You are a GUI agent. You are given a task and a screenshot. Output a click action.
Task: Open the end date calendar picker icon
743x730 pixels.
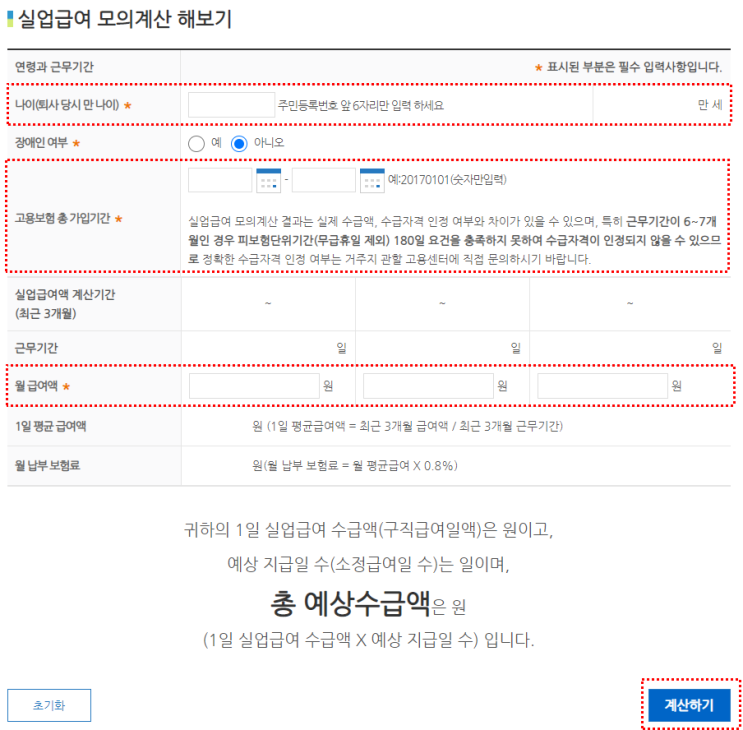pos(372,180)
